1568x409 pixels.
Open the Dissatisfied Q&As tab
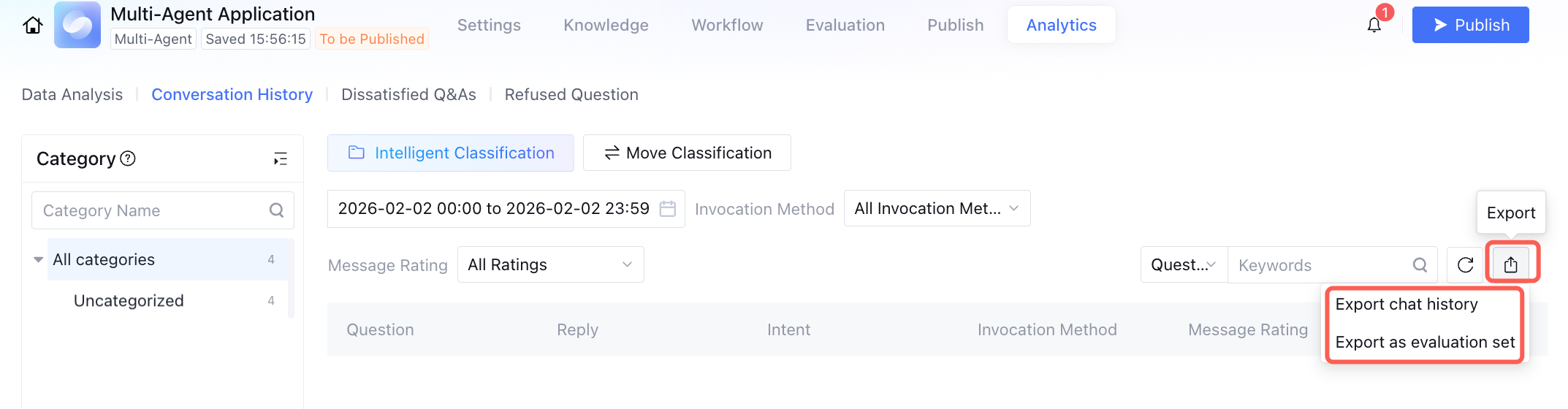pyautogui.click(x=408, y=94)
